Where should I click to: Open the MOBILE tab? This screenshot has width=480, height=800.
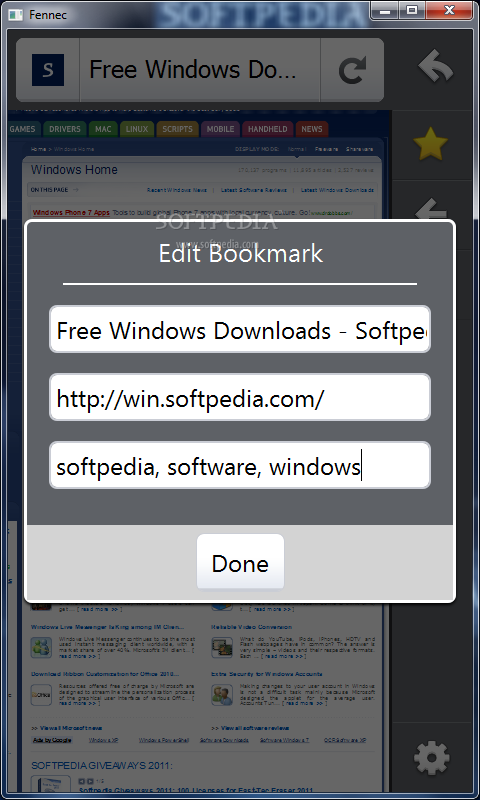pyautogui.click(x=220, y=129)
